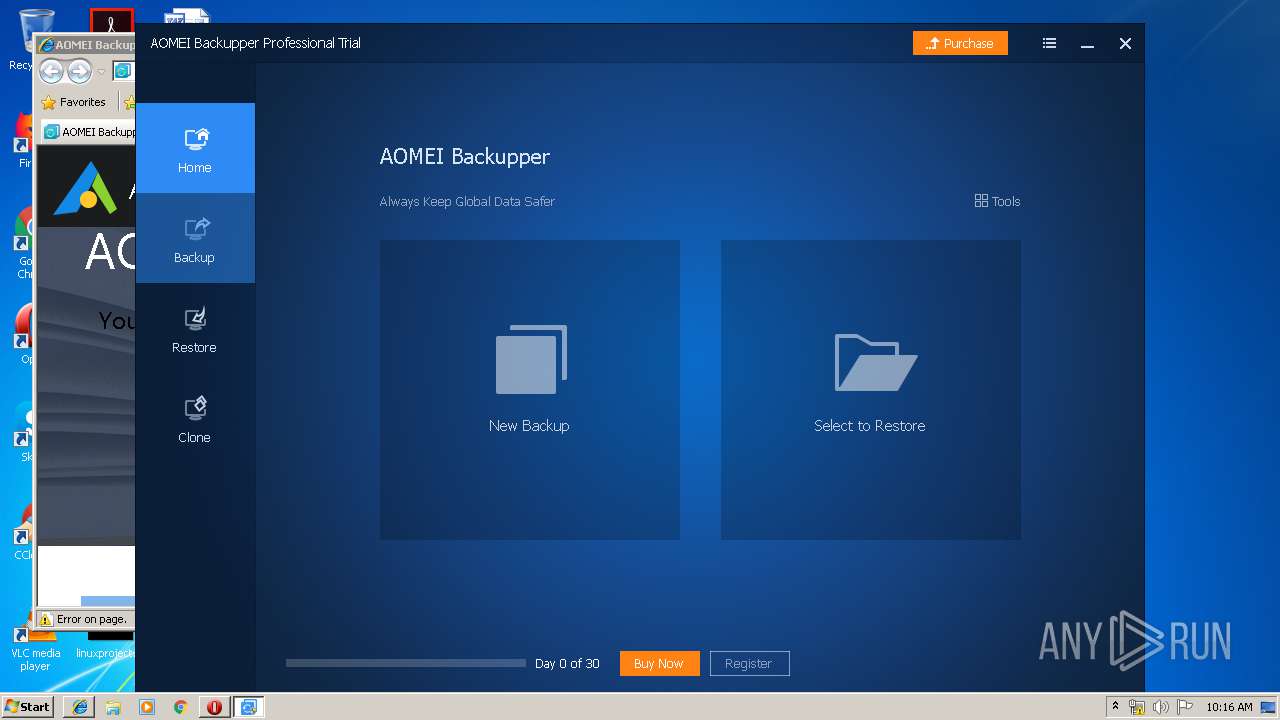This screenshot has height=720, width=1280.
Task: Open Google Chrome from taskbar
Action: click(181, 707)
